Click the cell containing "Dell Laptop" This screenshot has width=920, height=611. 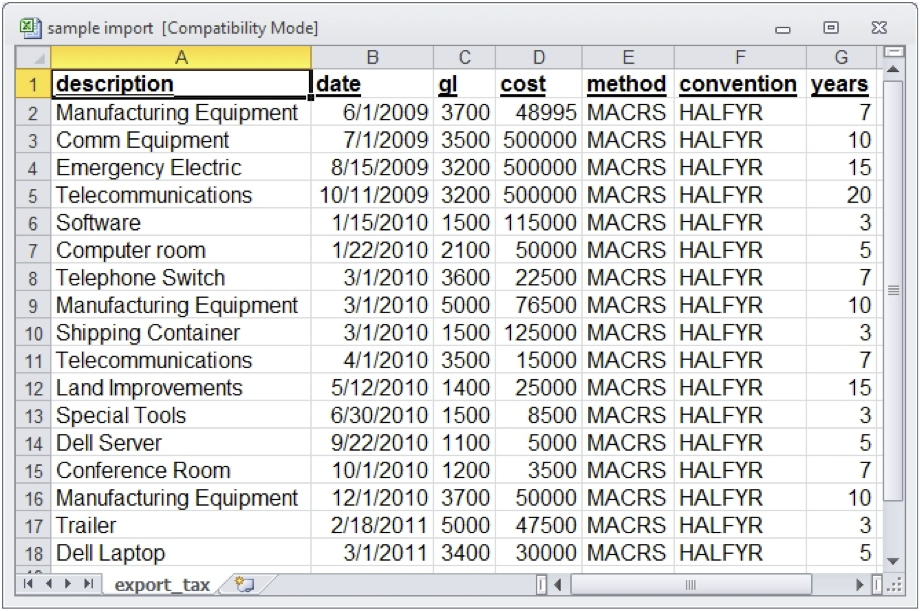pos(181,553)
